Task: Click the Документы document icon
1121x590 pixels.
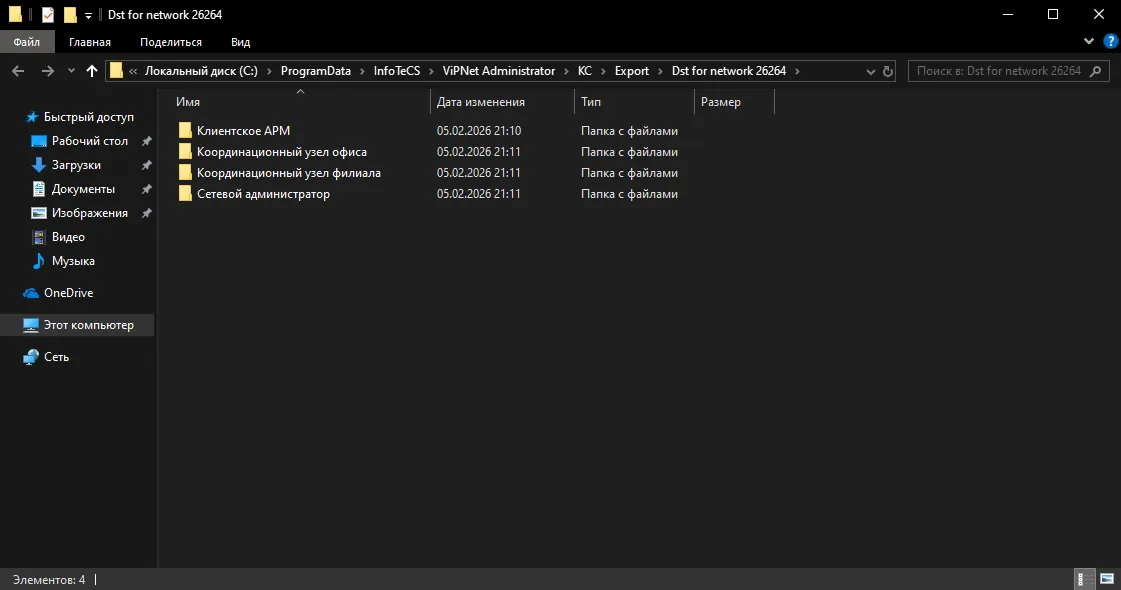Action: (x=39, y=189)
